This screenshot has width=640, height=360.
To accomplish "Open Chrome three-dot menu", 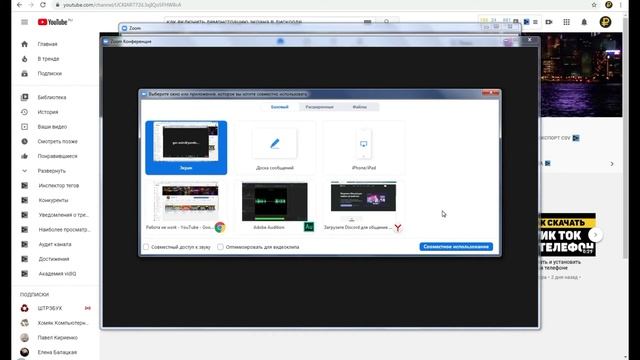I will coord(621,5).
